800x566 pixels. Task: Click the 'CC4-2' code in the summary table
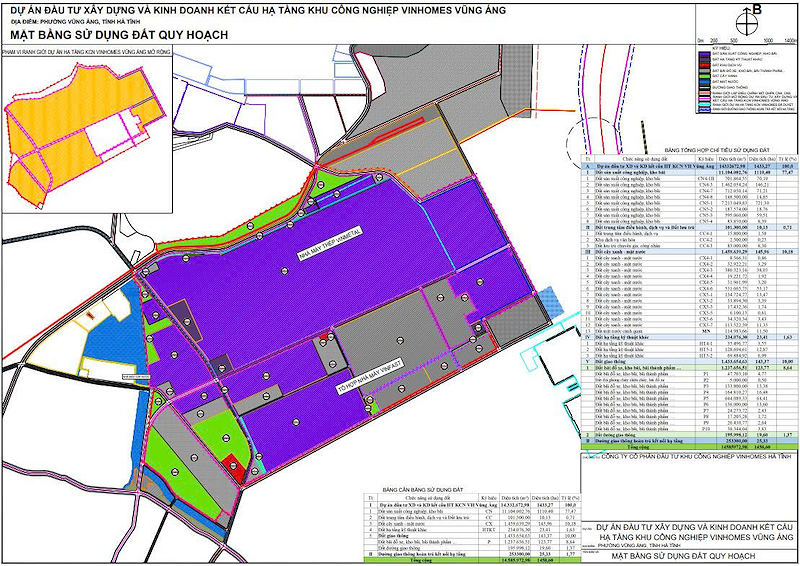(x=706, y=240)
